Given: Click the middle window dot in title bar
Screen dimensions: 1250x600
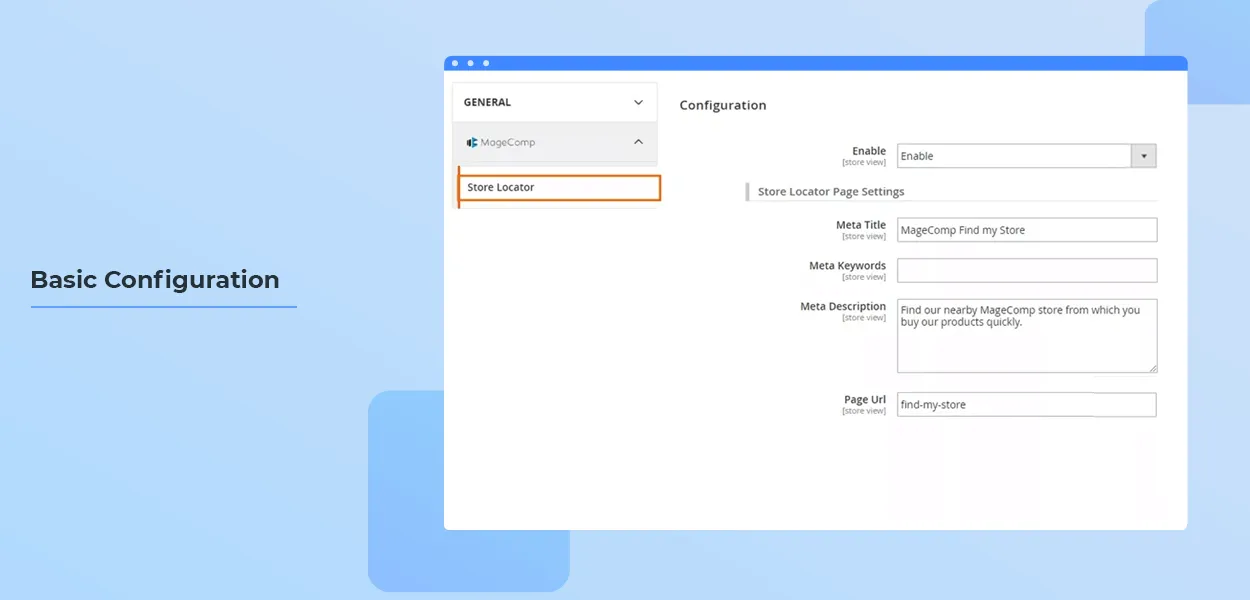Looking at the screenshot, I should tap(470, 63).
